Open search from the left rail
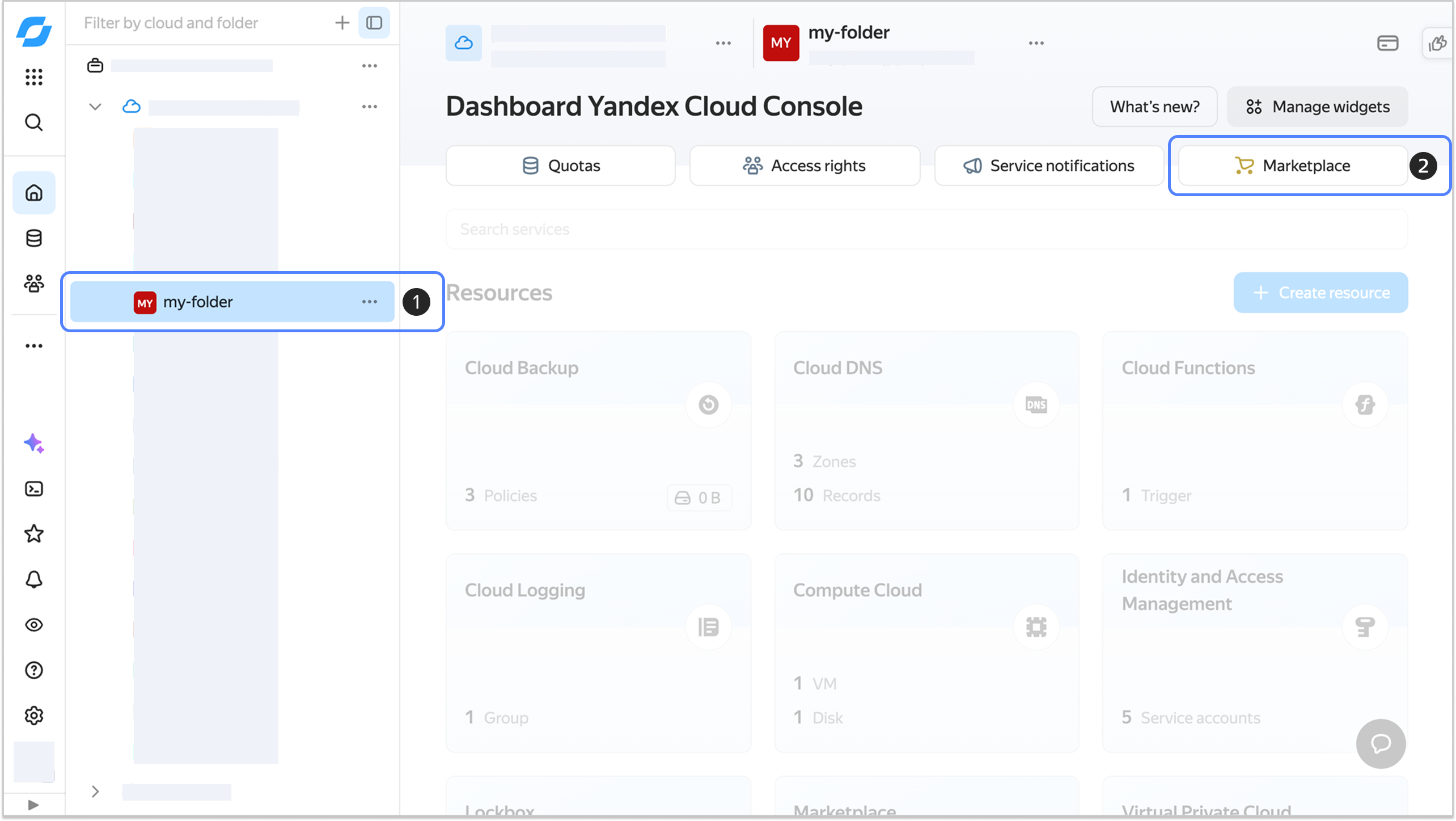 coord(34,122)
